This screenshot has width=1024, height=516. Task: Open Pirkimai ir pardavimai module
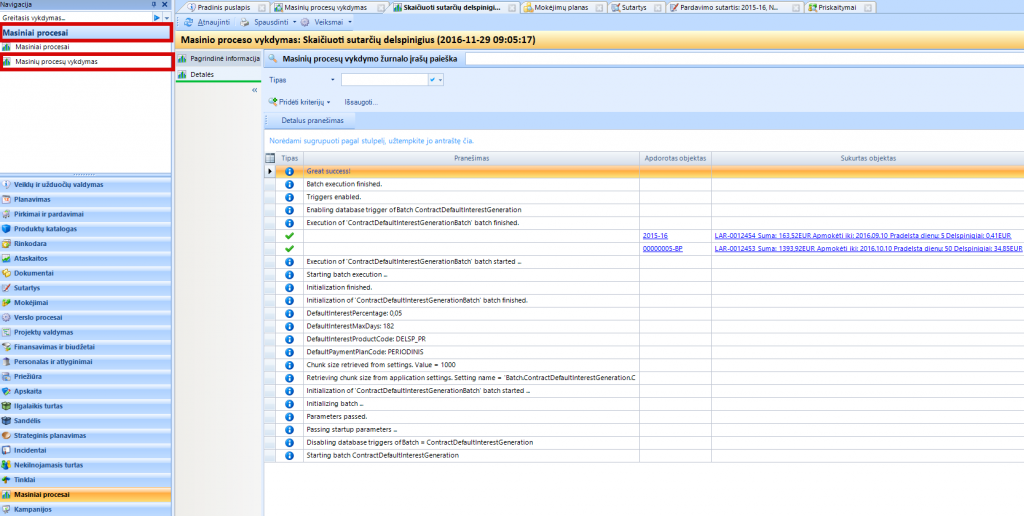[x=86, y=214]
